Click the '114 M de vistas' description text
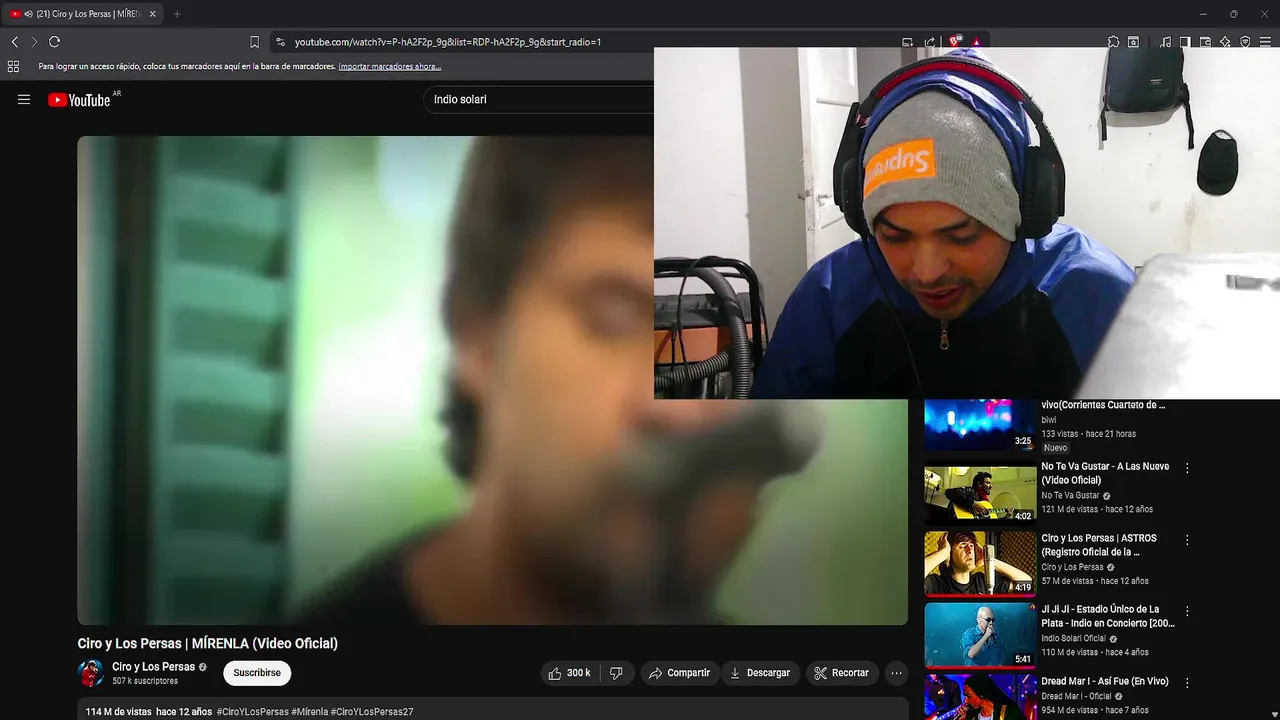1280x720 pixels. pos(118,712)
